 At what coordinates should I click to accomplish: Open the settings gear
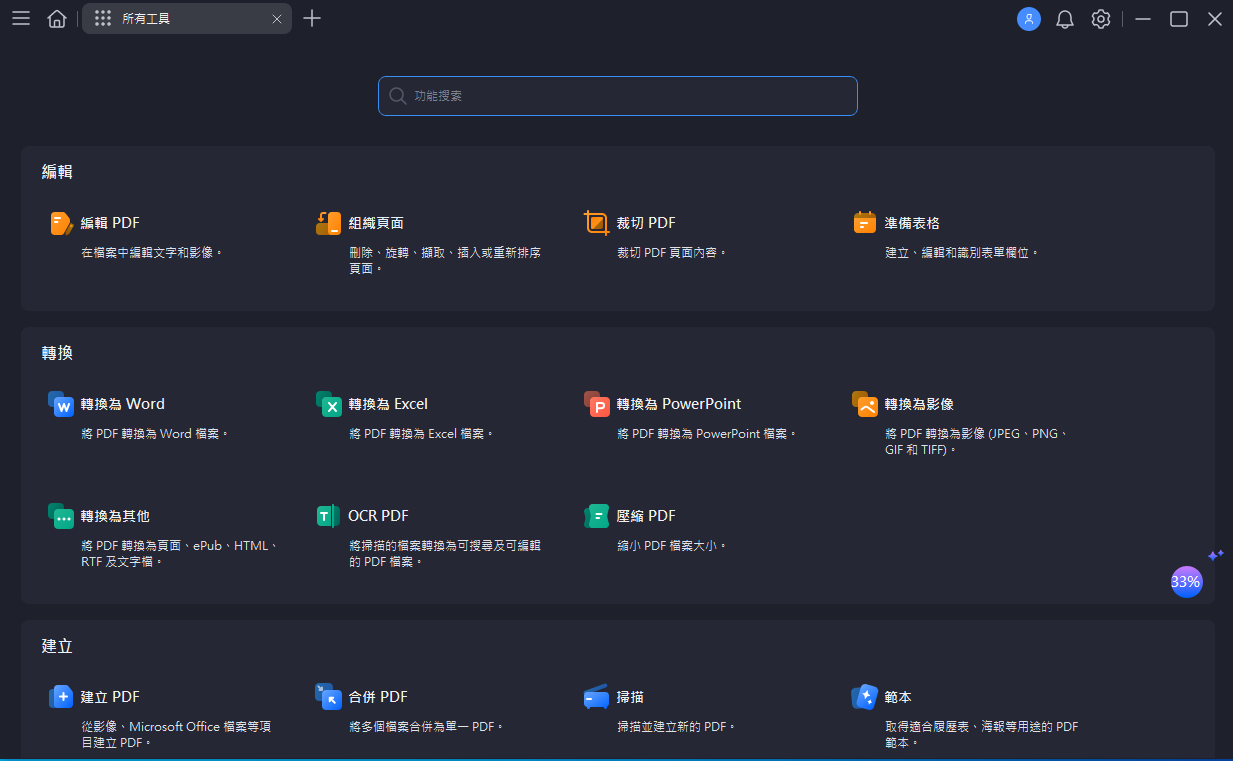[1101, 19]
